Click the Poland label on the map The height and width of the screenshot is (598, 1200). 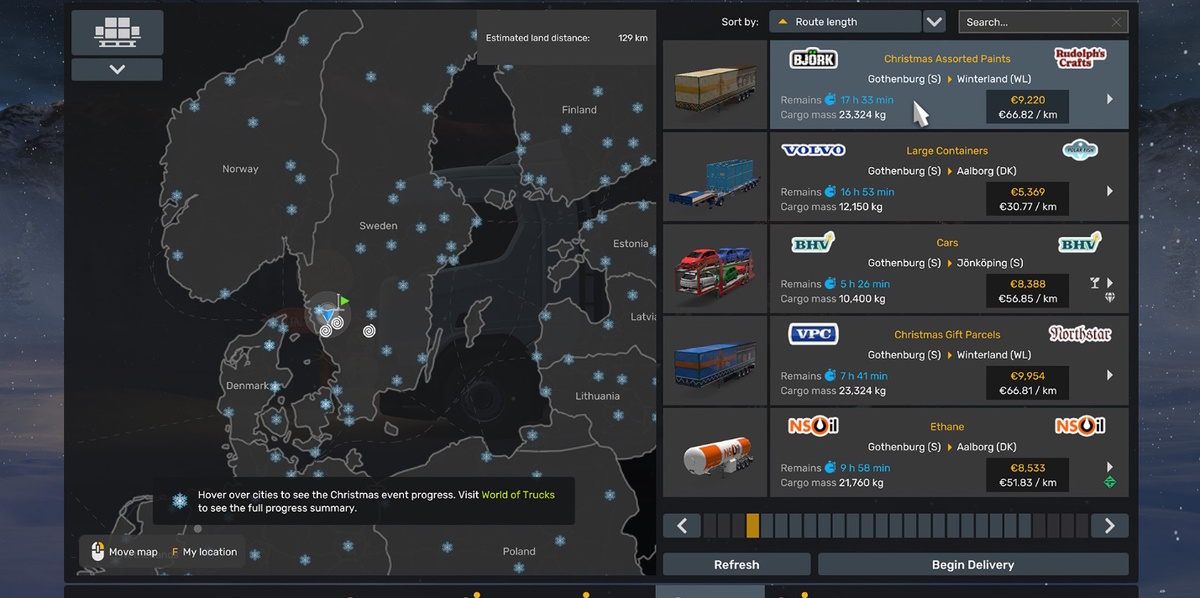tap(519, 551)
